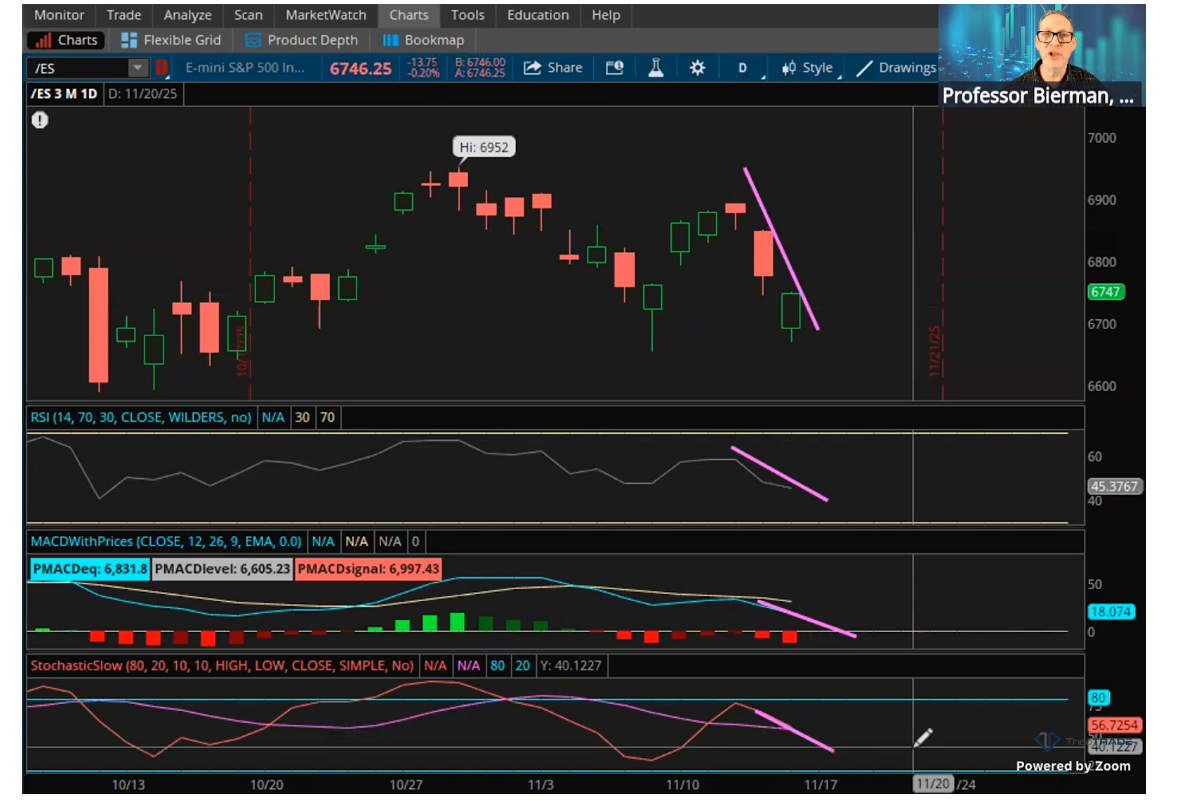Image resolution: width=1184 pixels, height=811 pixels.
Task: Open the MarketWatch tab
Action: coord(326,15)
